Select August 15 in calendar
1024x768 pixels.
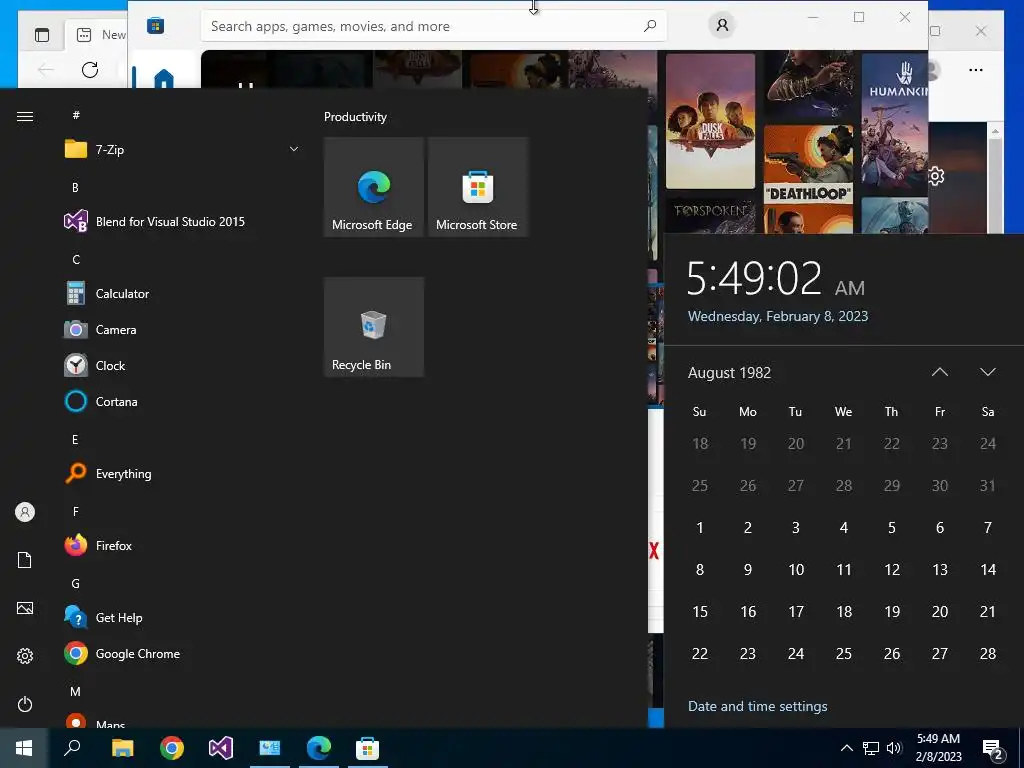[699, 612]
